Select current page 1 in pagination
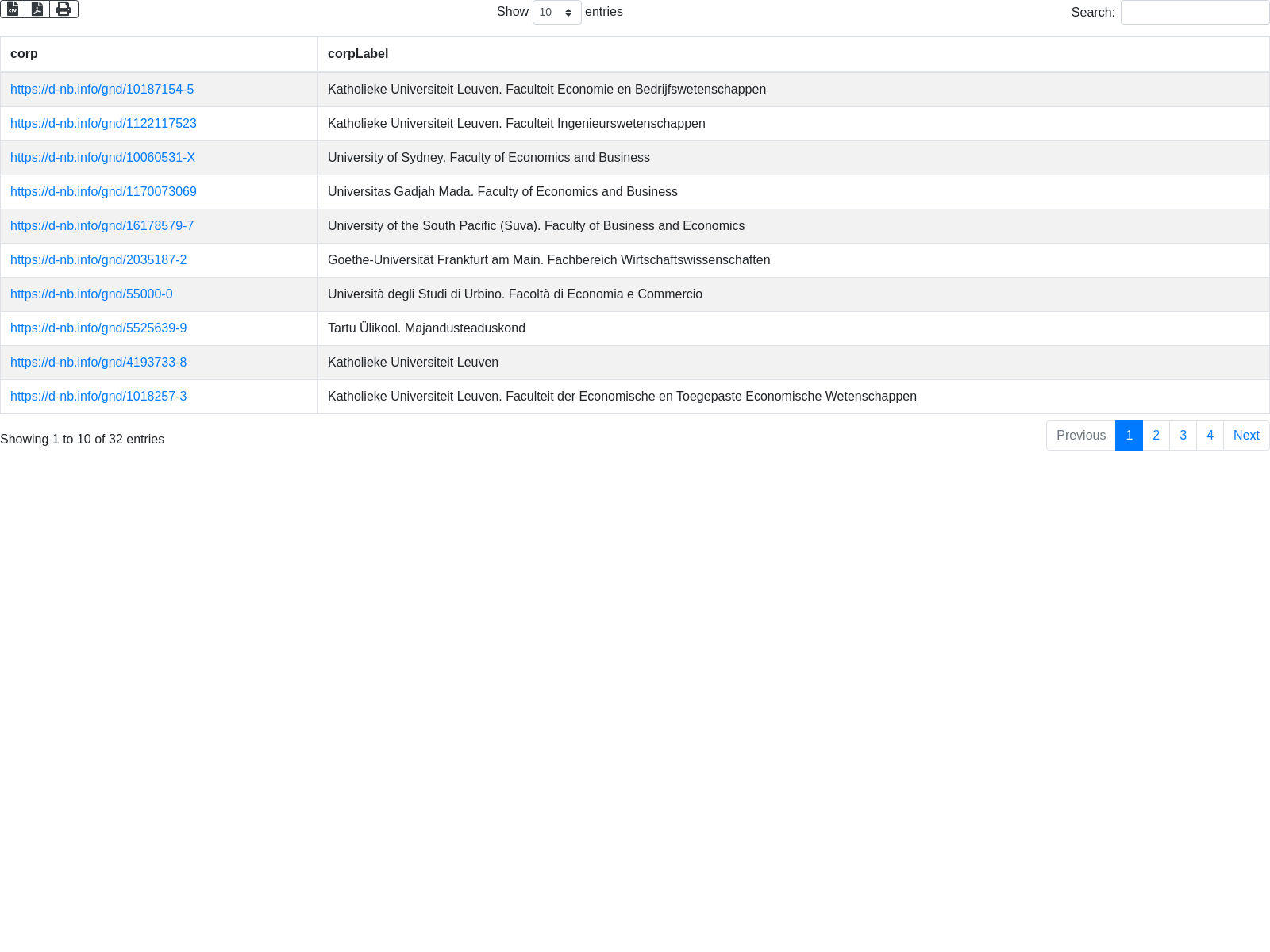1270x952 pixels. [x=1129, y=436]
